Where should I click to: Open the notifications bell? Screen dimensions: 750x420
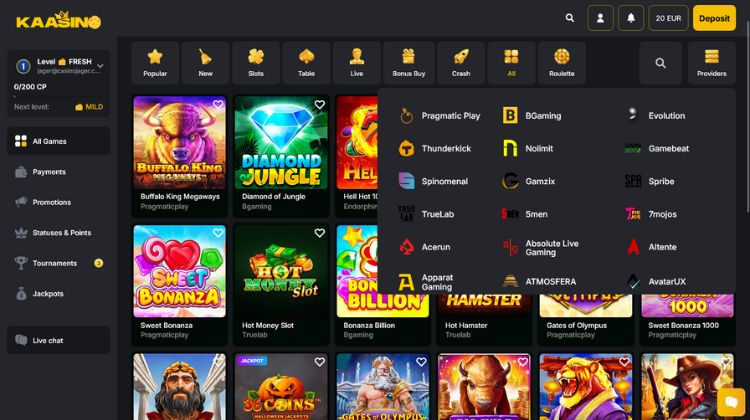coord(631,18)
